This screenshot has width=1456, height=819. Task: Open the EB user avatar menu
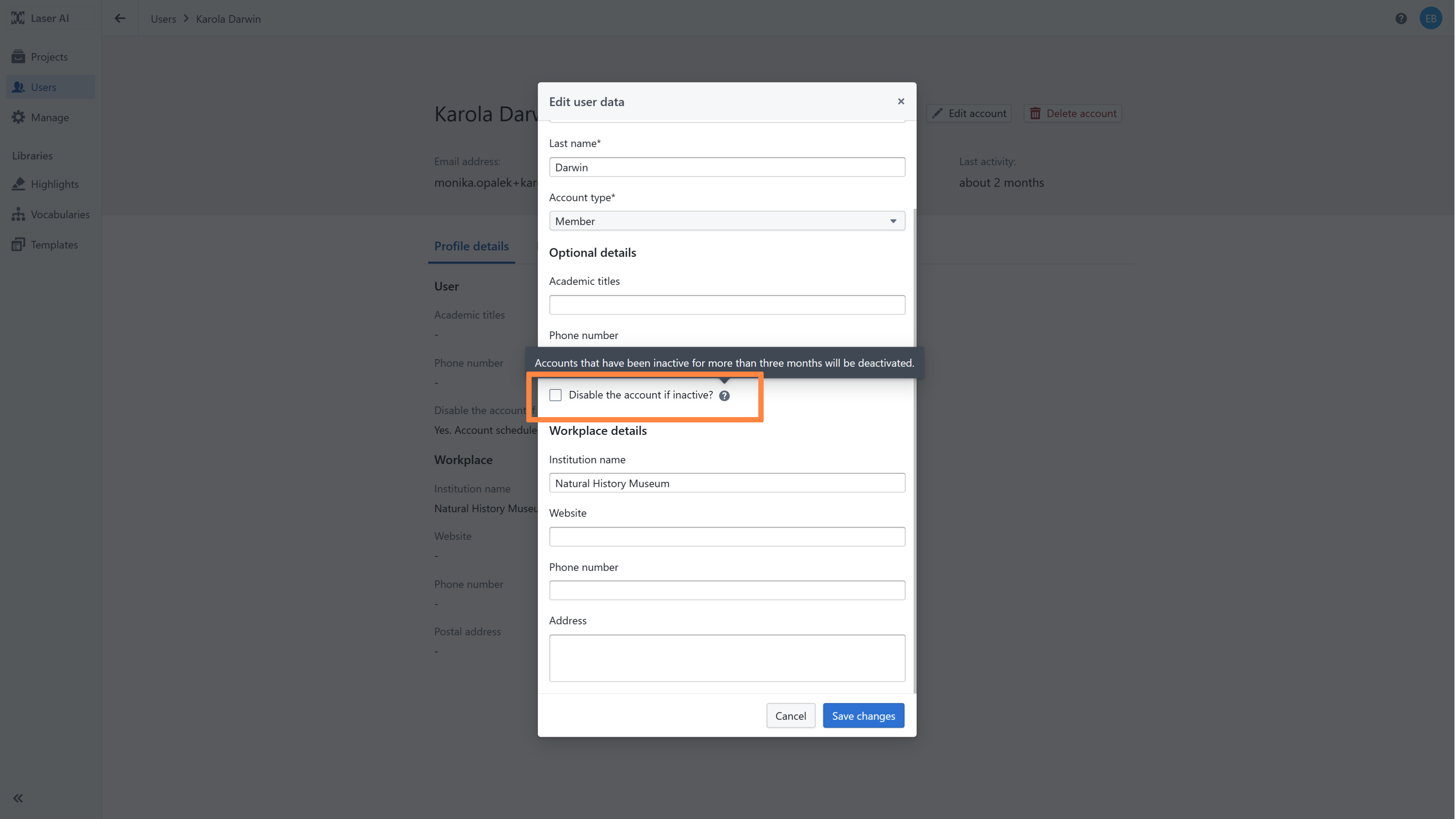1431,18
